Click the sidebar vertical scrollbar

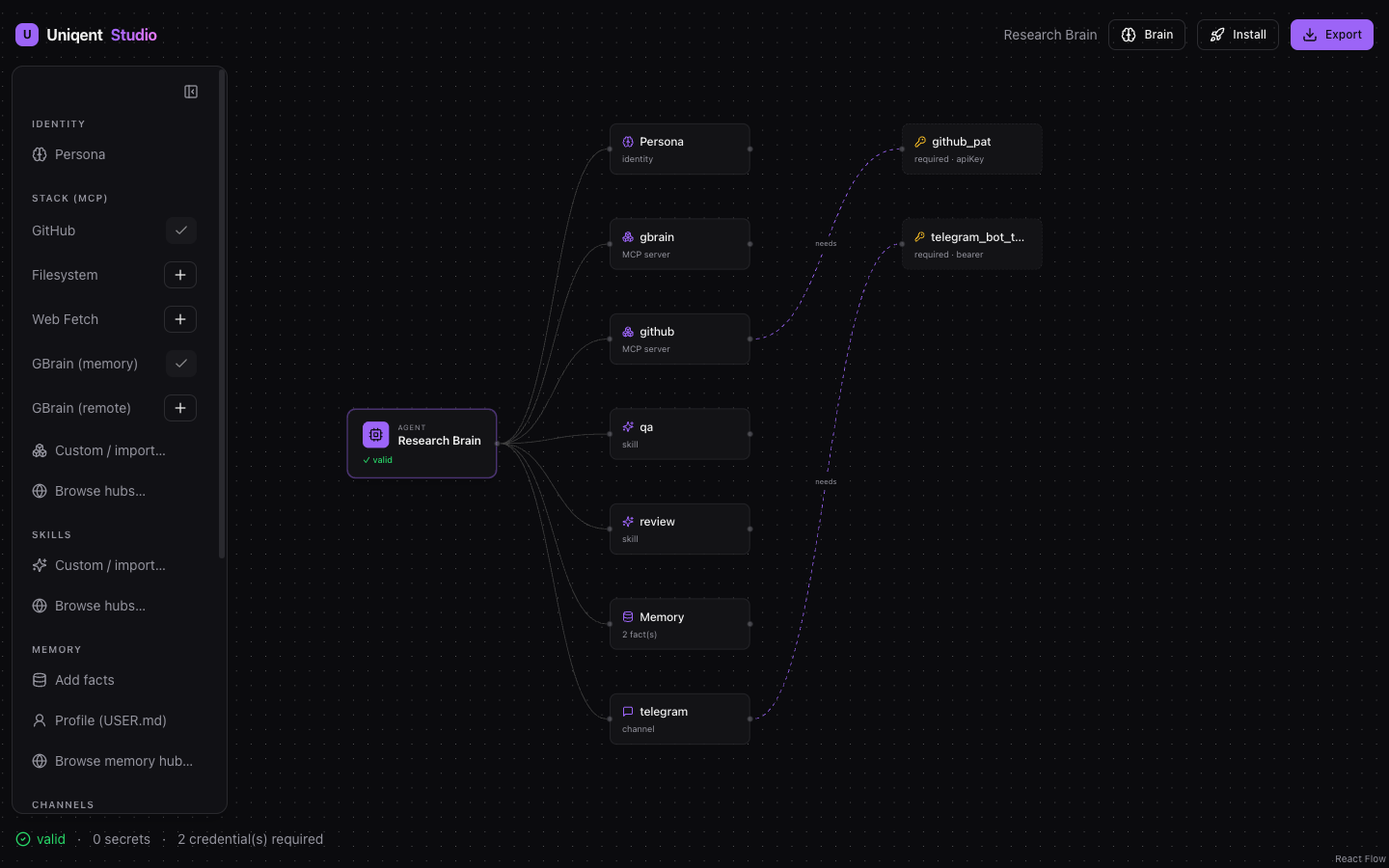click(222, 314)
